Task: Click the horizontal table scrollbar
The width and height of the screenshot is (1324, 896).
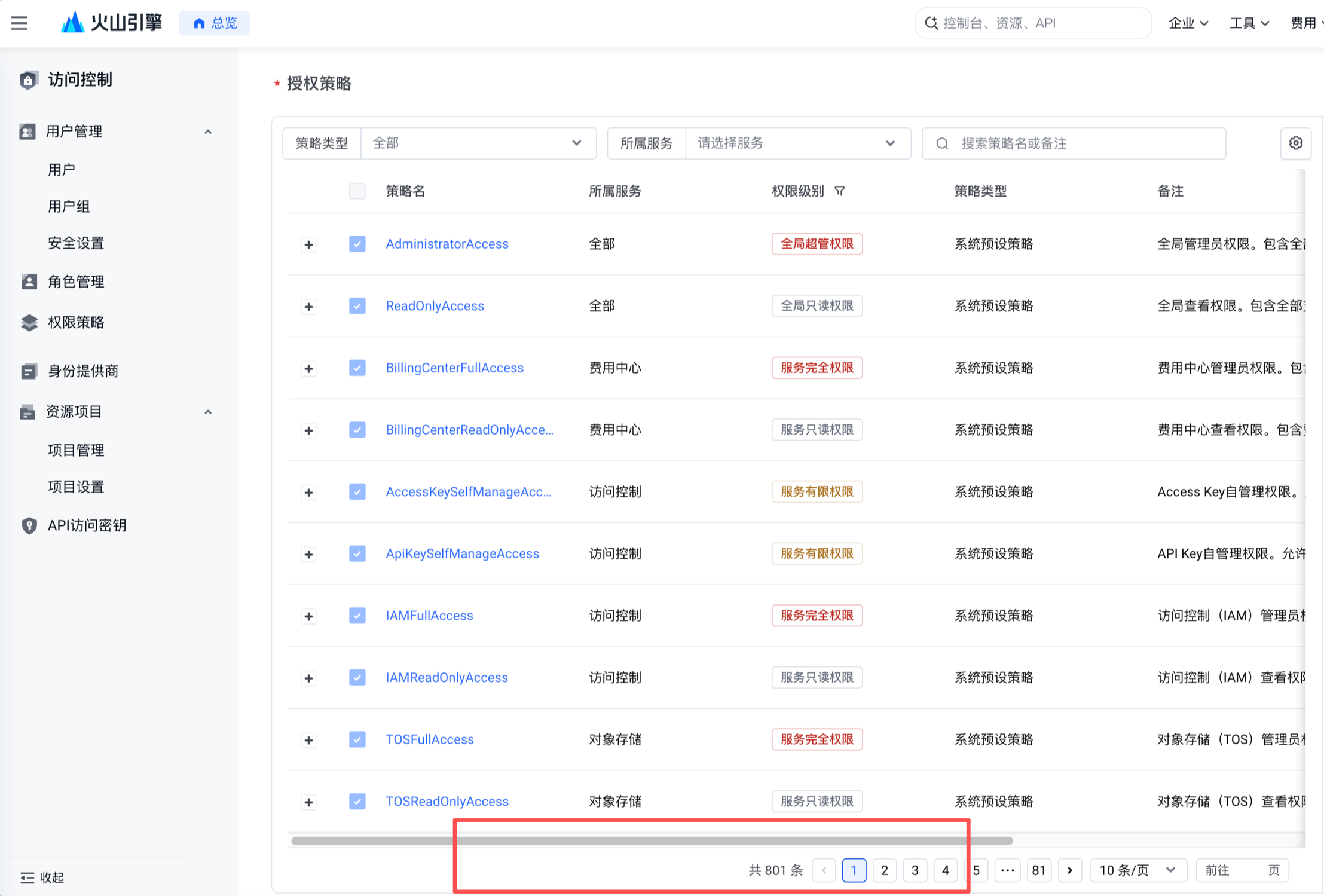Action: coord(652,840)
